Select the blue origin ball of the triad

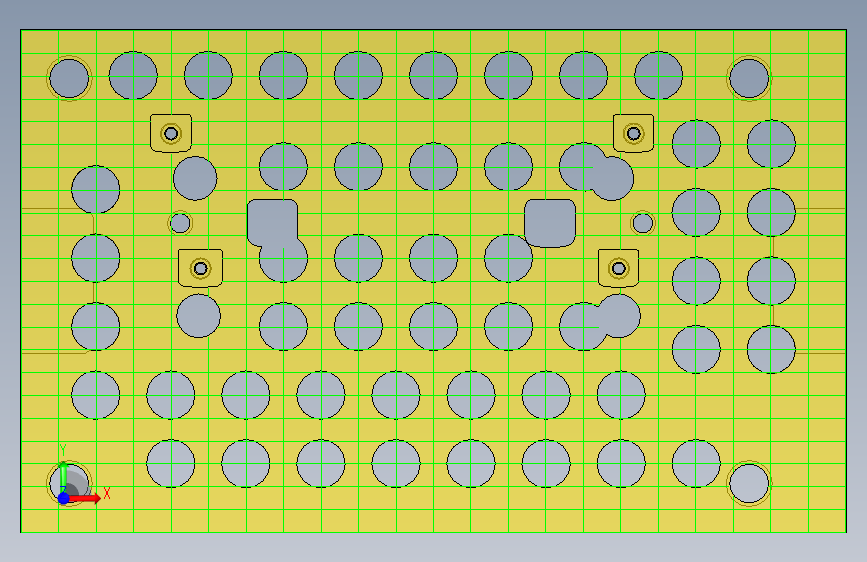64,498
